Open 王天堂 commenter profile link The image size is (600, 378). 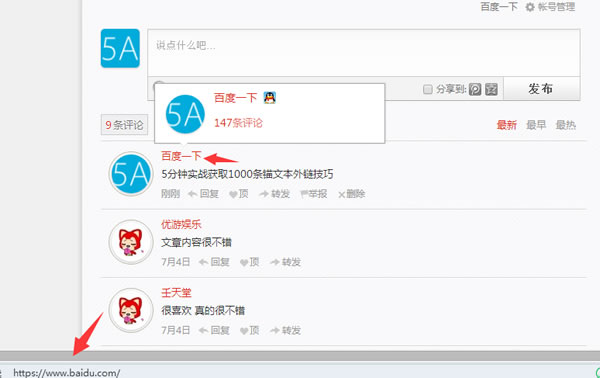(x=176, y=293)
